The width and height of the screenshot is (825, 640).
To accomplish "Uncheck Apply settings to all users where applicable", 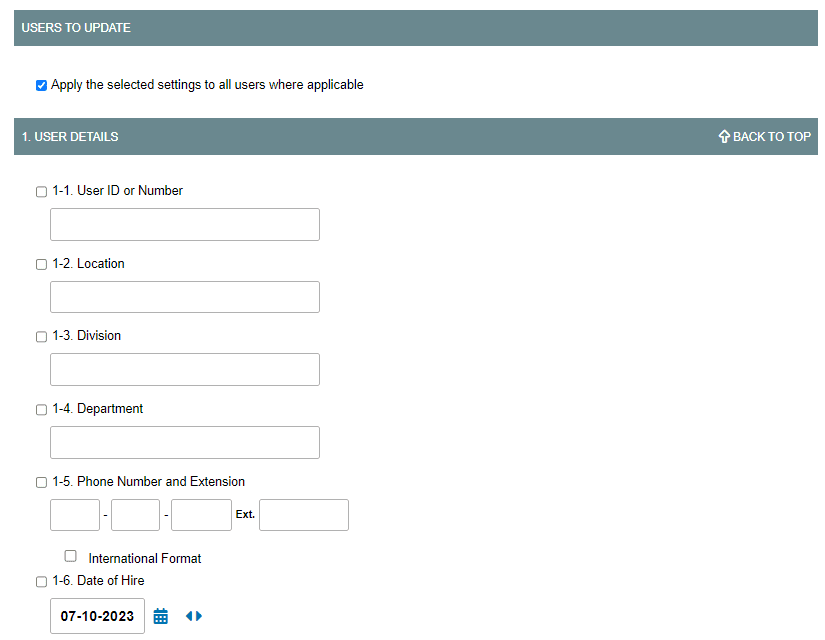I will (x=41, y=85).
